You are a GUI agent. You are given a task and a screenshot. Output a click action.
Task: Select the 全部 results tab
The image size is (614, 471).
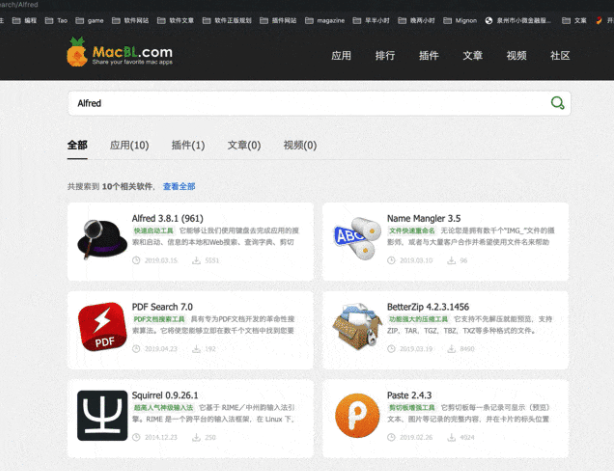77,145
